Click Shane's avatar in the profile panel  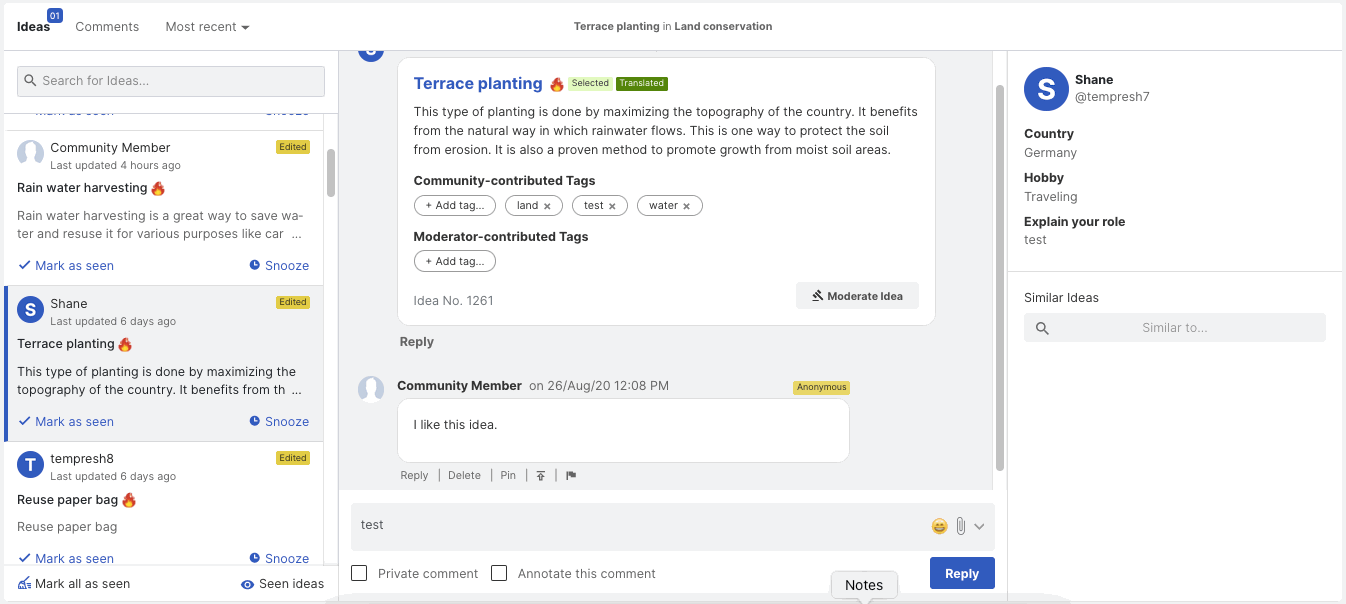pyautogui.click(x=1046, y=89)
